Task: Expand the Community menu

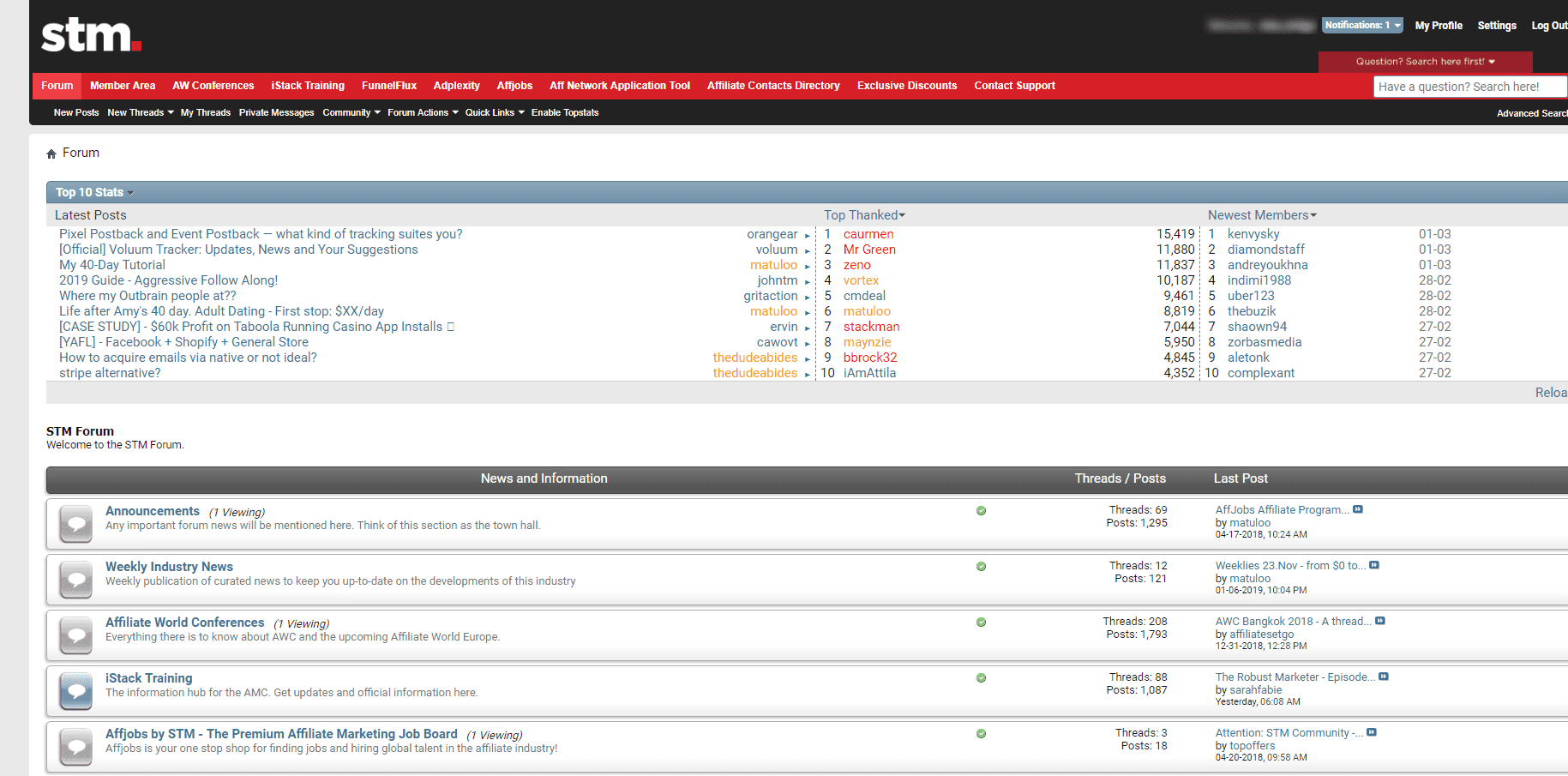Action: tap(351, 112)
